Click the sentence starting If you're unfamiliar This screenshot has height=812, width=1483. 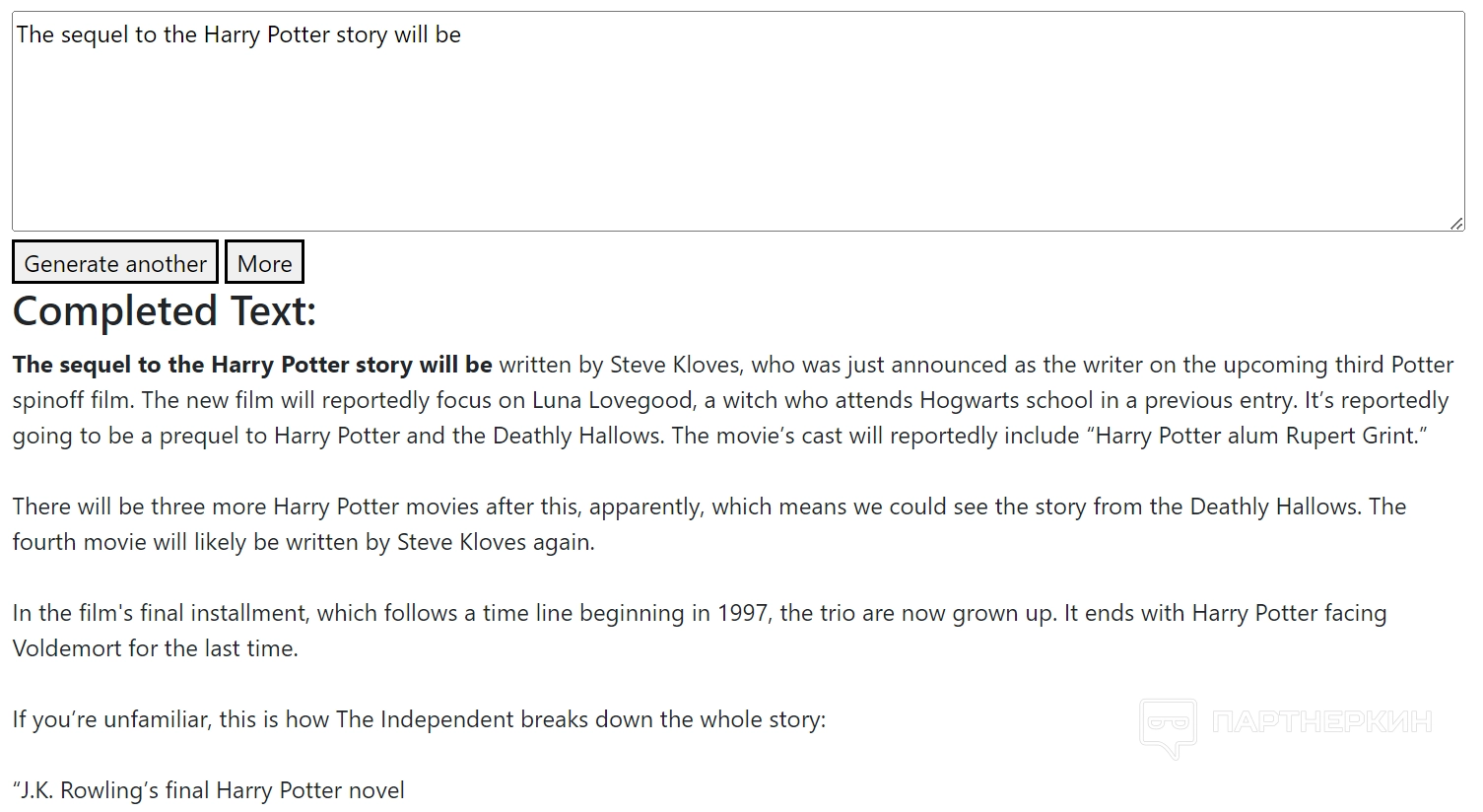tap(419, 719)
